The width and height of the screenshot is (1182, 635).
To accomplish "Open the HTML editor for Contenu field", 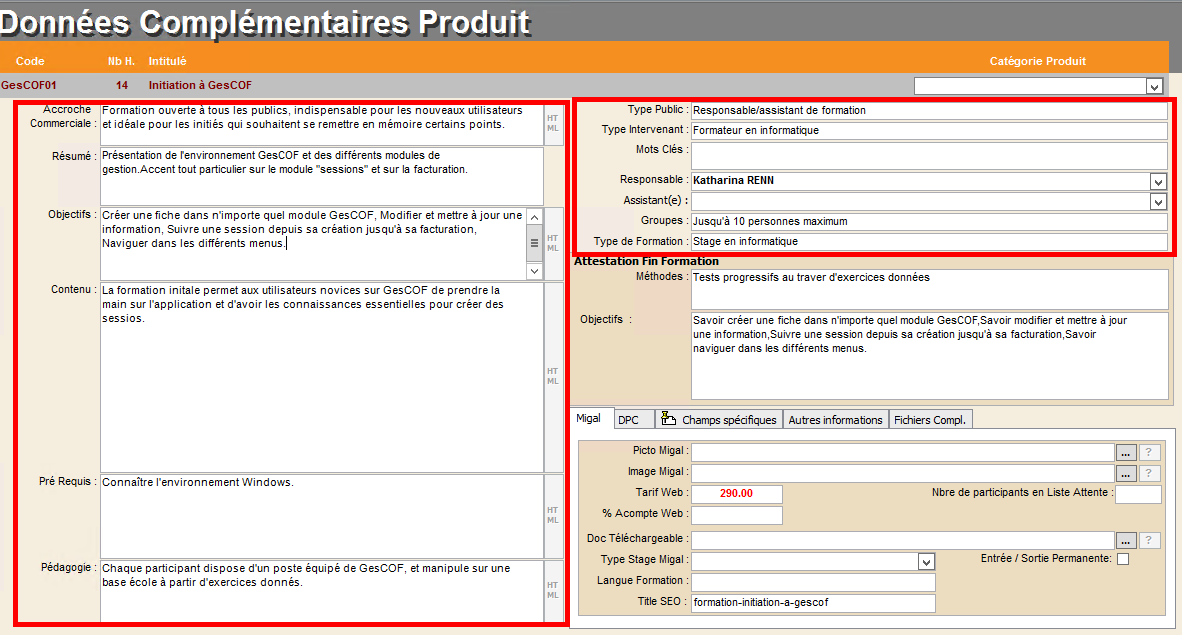I will click(552, 376).
